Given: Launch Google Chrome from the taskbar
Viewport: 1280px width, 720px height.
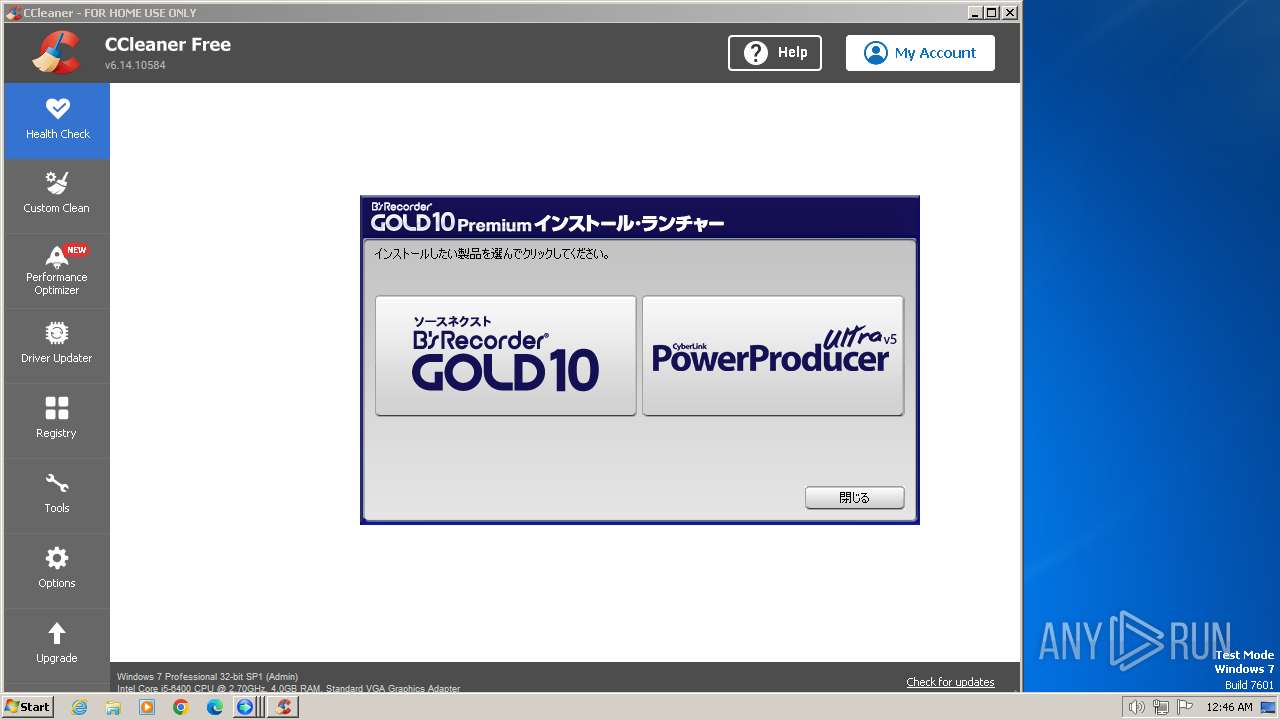Looking at the screenshot, I should [181, 707].
